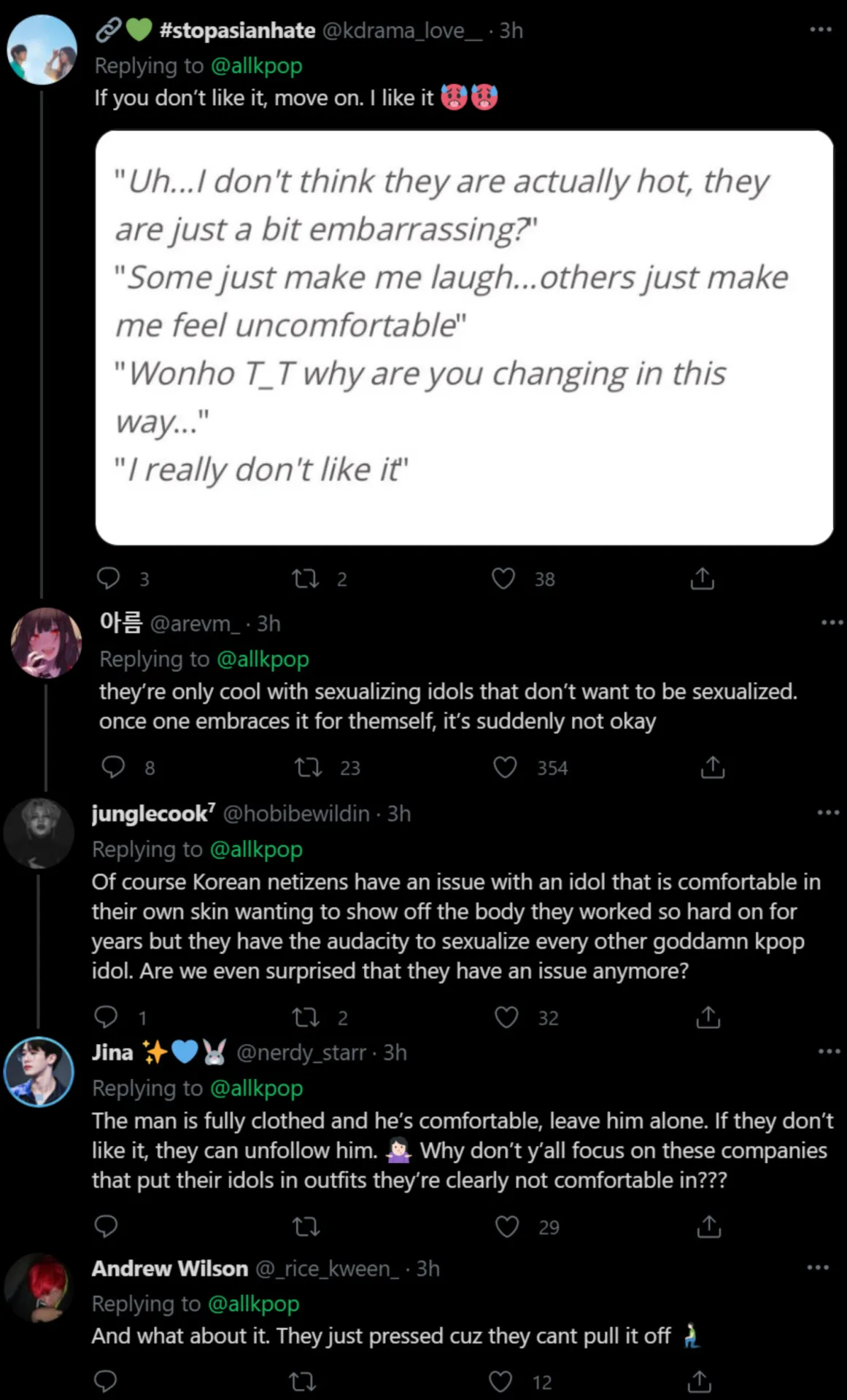
Task: Like the tweet with 354 likes
Action: pos(505,767)
